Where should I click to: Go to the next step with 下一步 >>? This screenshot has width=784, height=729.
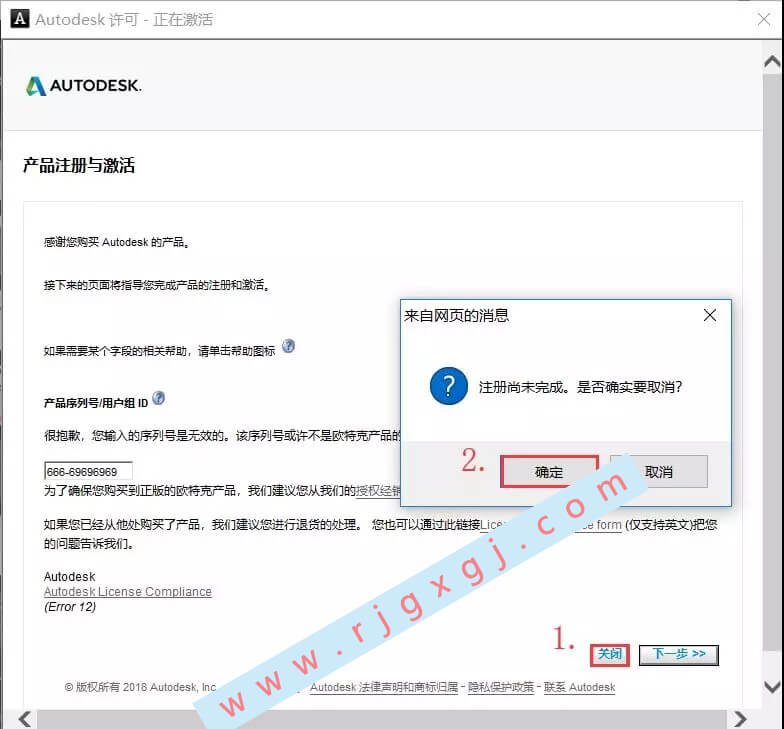pyautogui.click(x=678, y=654)
